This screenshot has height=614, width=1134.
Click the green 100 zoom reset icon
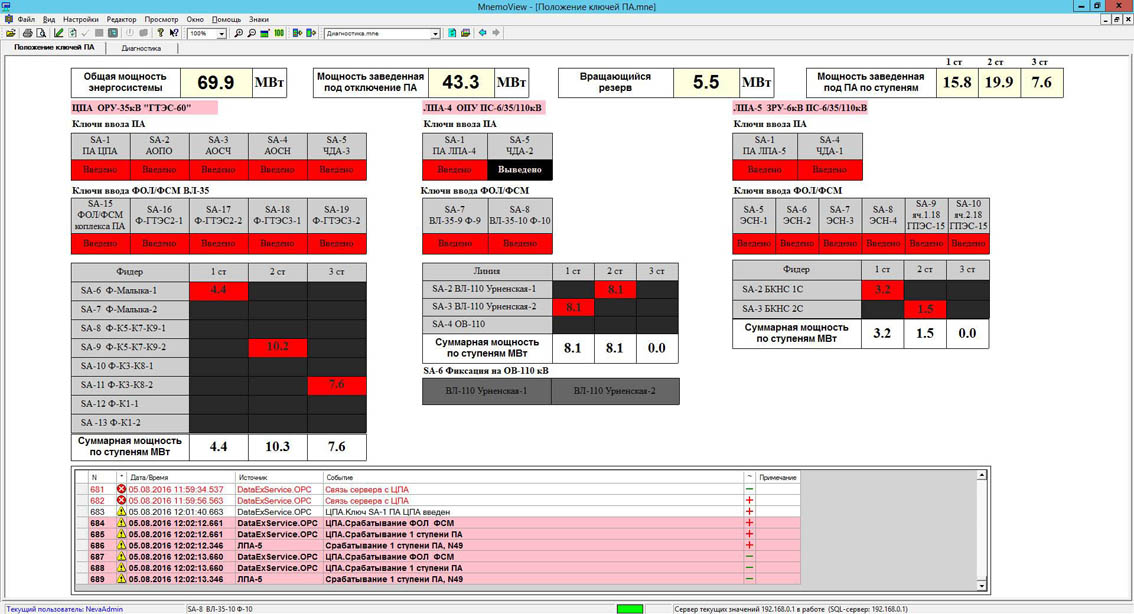click(x=279, y=33)
